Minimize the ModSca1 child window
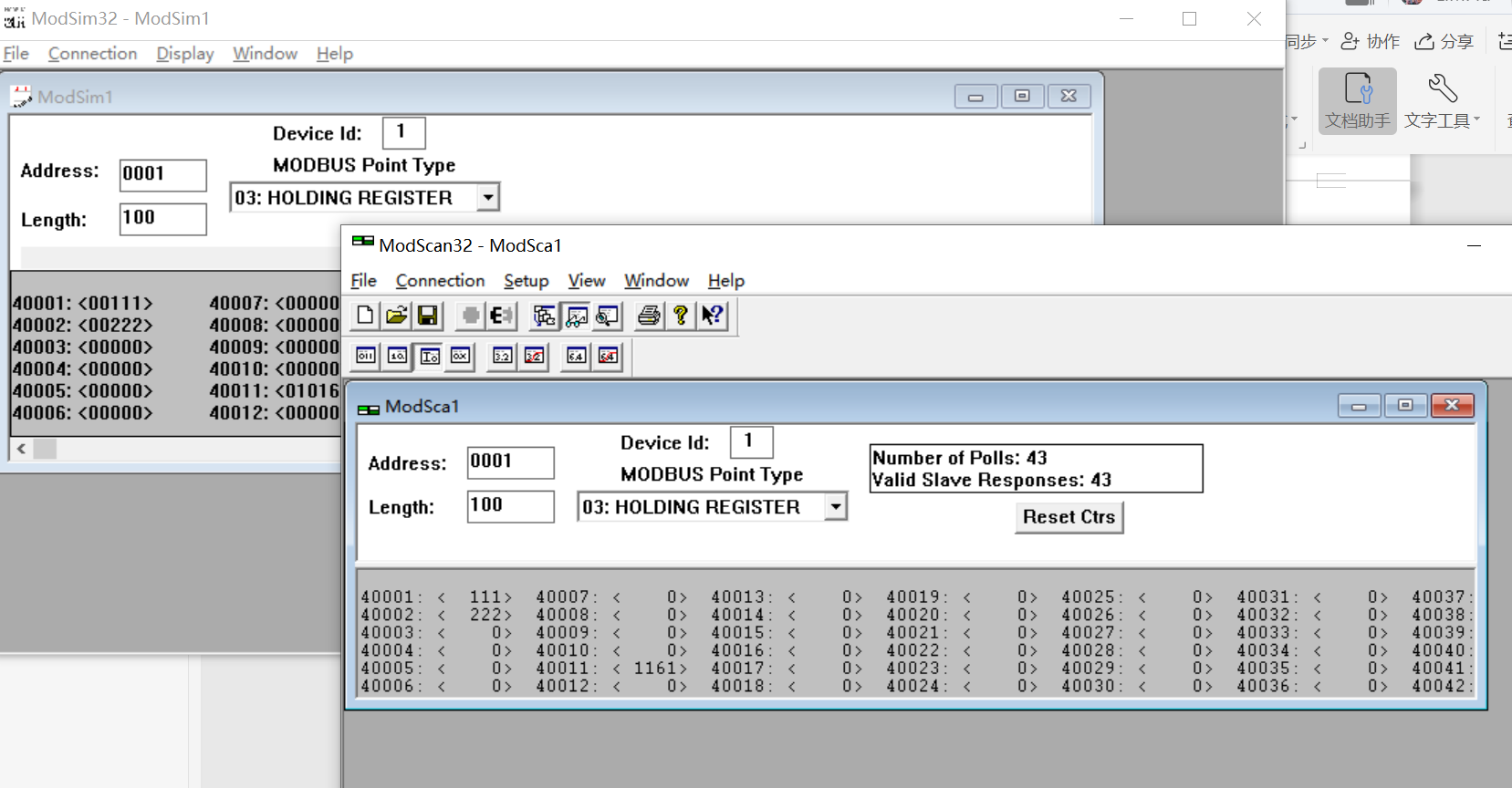 click(x=1359, y=405)
